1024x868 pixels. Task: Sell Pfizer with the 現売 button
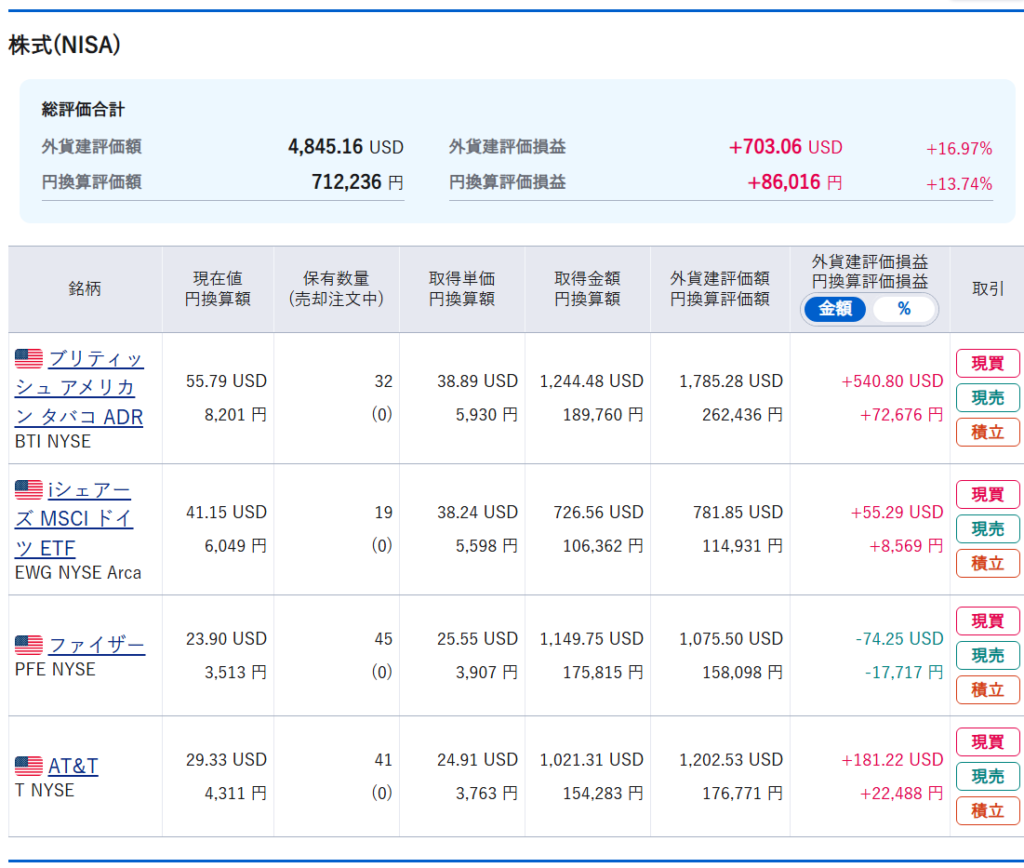pos(987,655)
